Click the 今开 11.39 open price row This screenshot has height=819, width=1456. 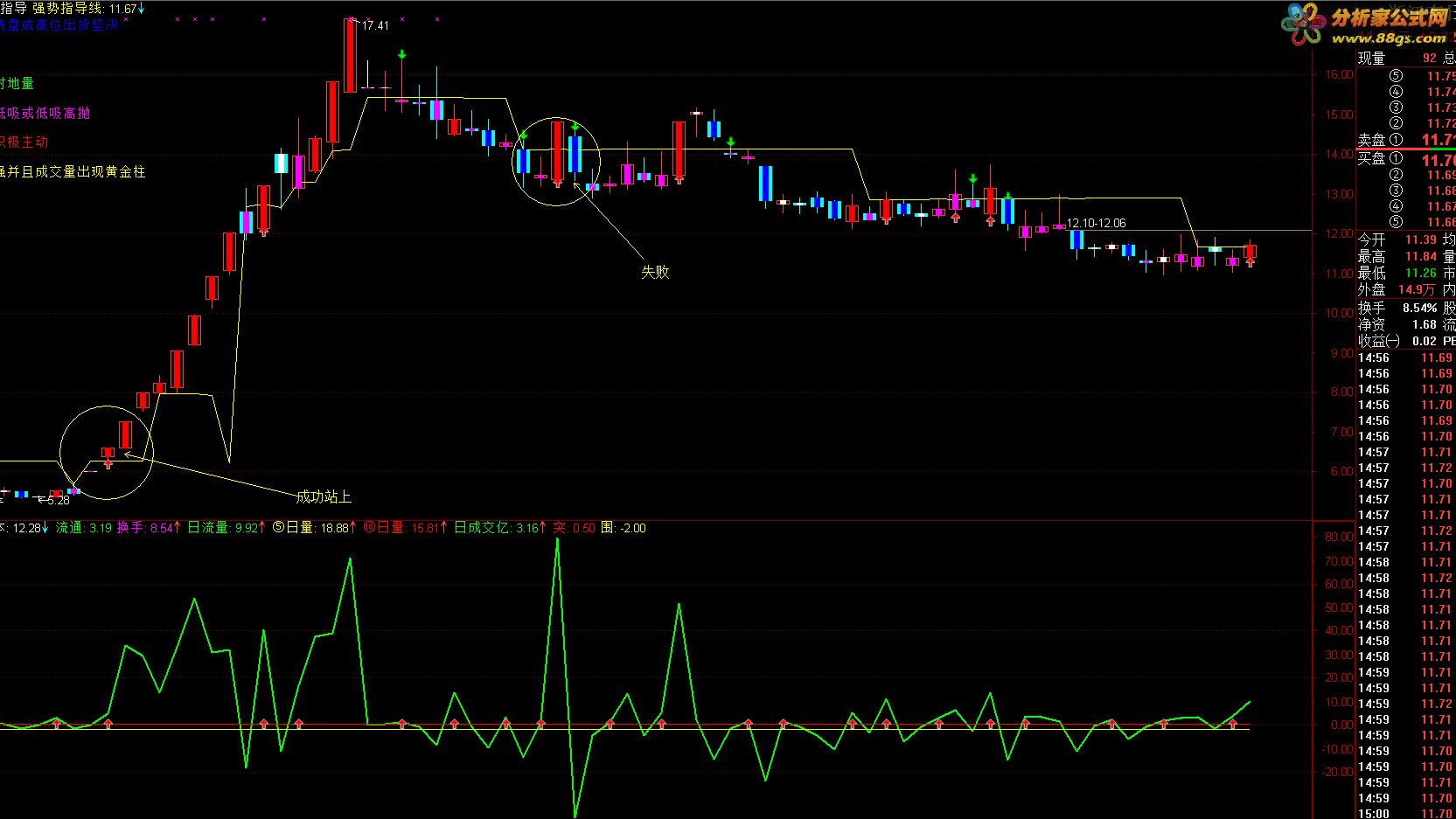point(1397,239)
